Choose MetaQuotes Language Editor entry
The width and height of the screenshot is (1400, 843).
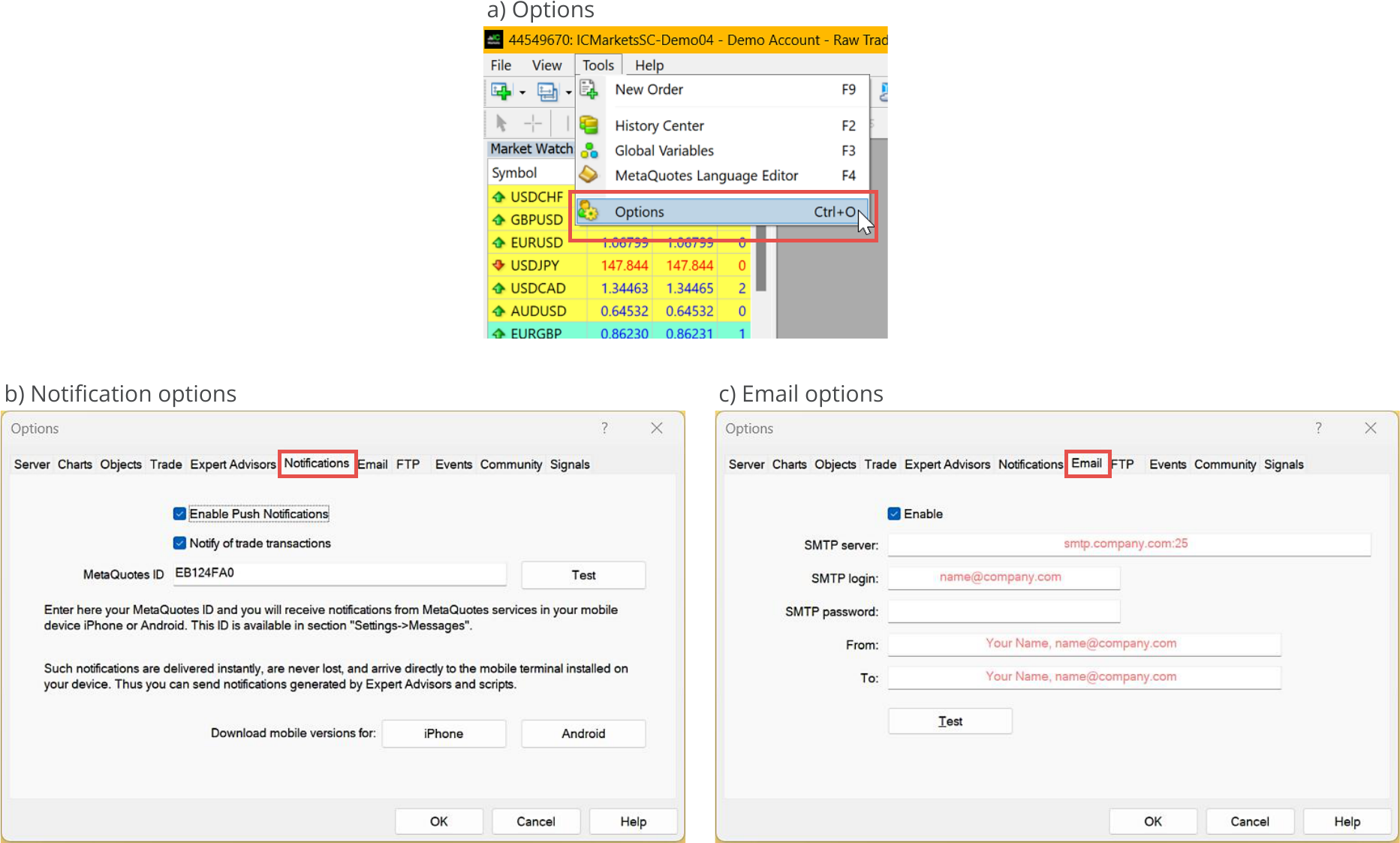pos(722,175)
